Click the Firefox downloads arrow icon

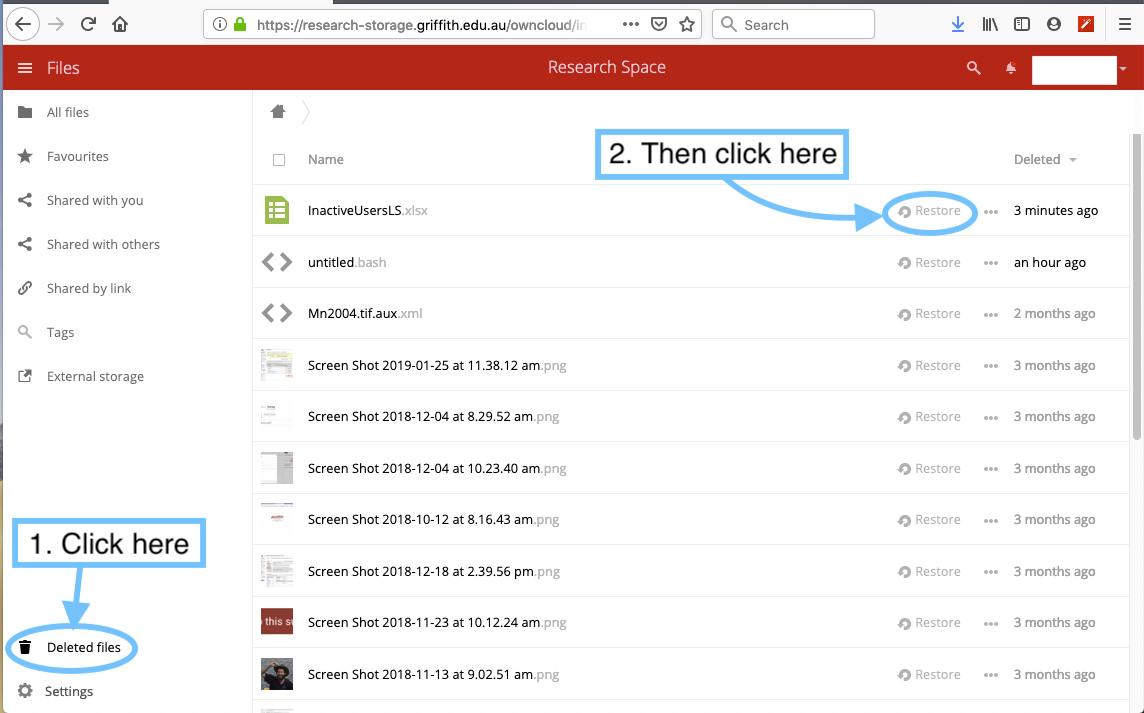click(957, 24)
